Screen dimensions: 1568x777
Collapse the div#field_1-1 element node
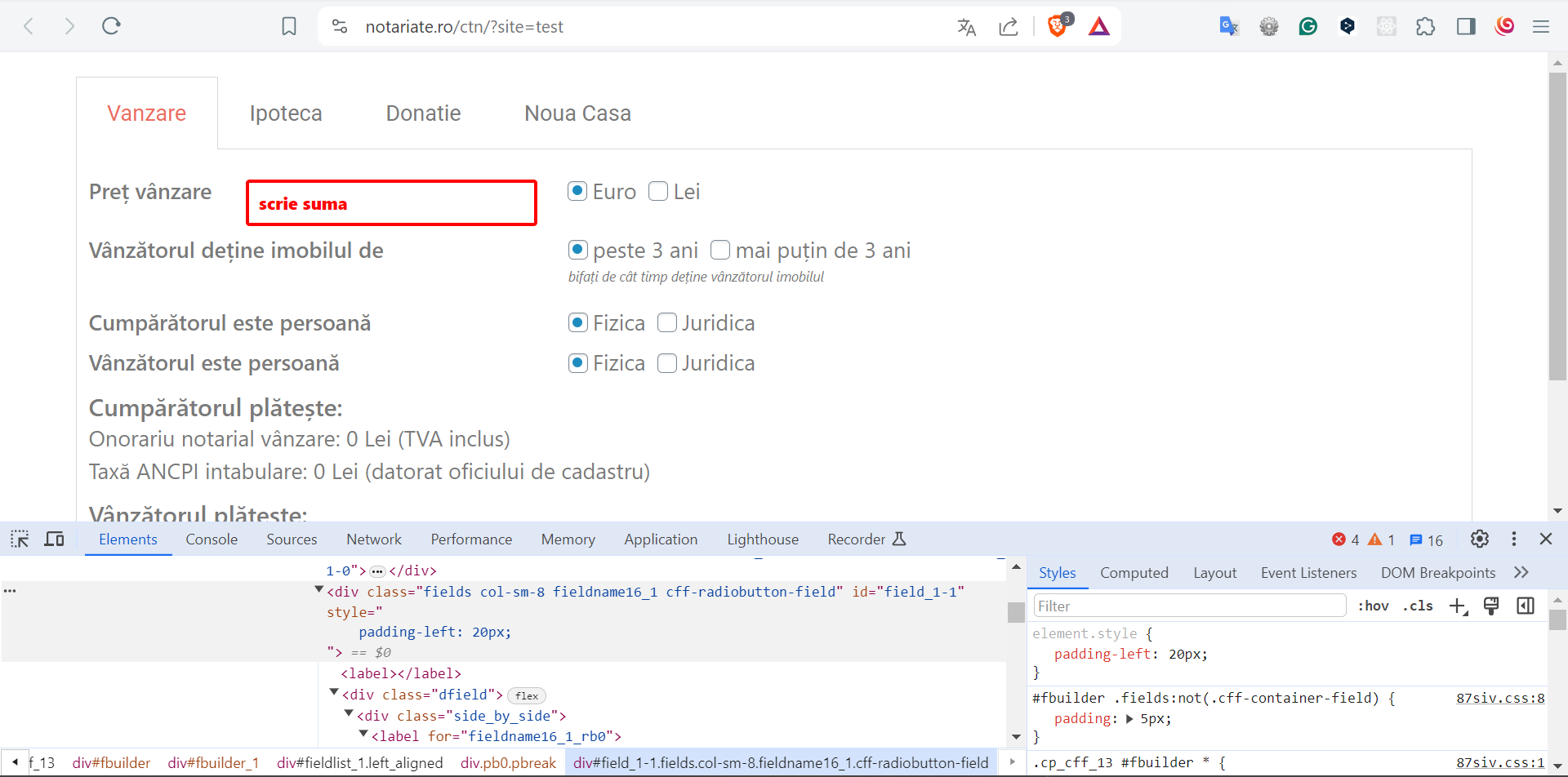click(x=319, y=590)
